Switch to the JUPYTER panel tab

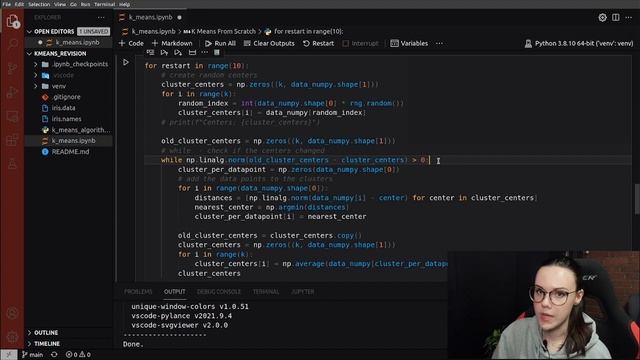coord(302,291)
